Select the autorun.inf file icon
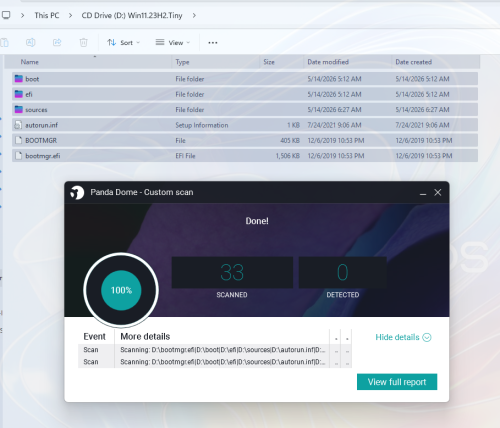Screen dimensions: 500x428 coord(18,125)
